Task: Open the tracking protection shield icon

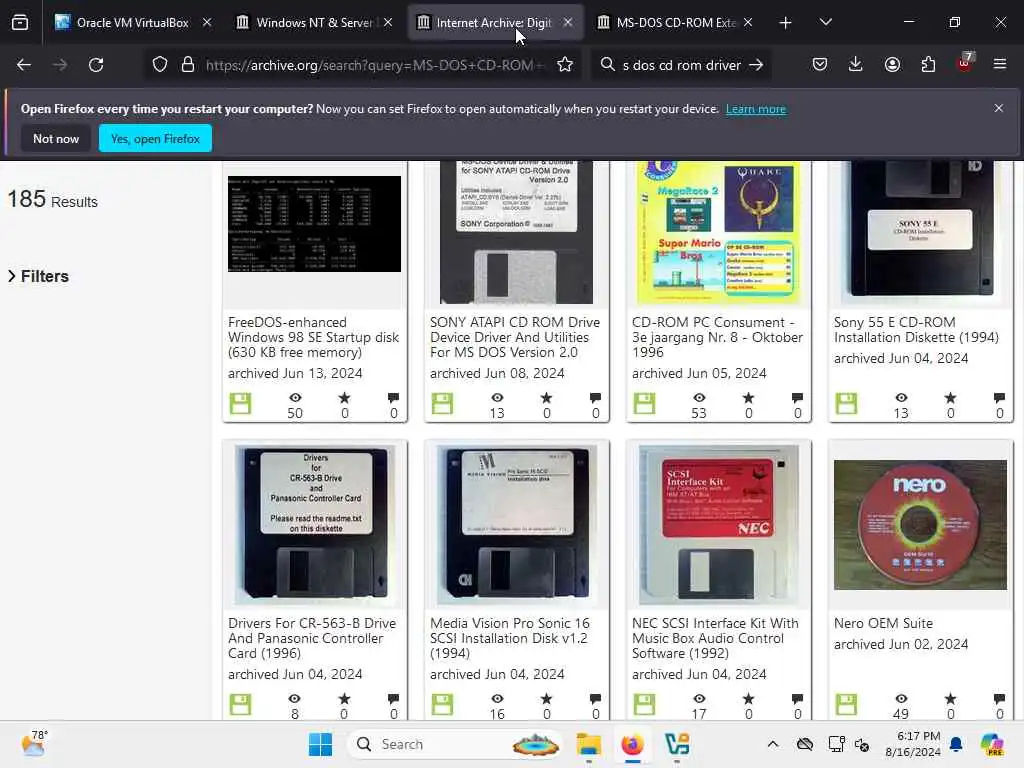Action: click(x=160, y=65)
